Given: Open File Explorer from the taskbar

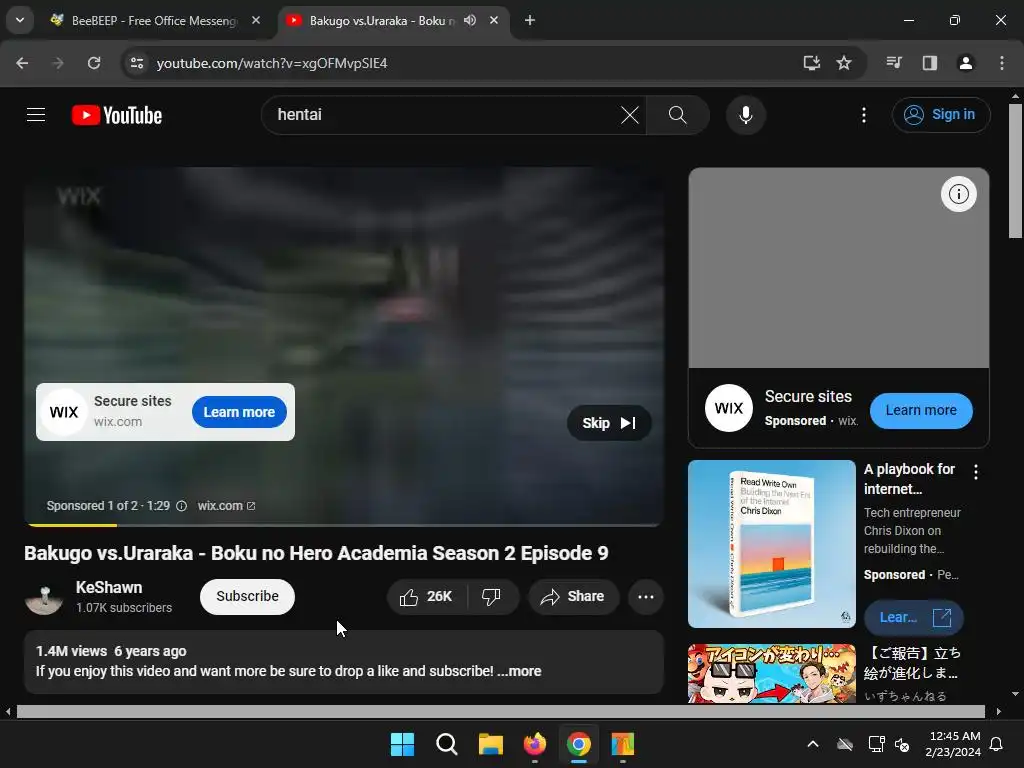Looking at the screenshot, I should [490, 744].
